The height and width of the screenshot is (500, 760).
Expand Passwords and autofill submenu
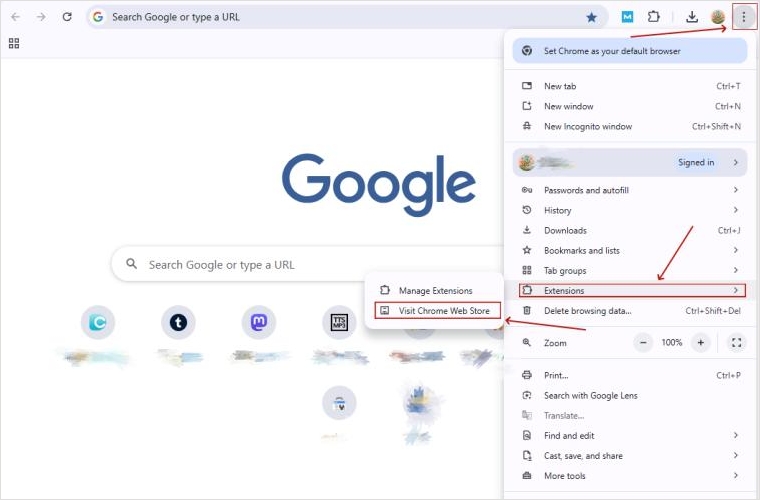(630, 190)
